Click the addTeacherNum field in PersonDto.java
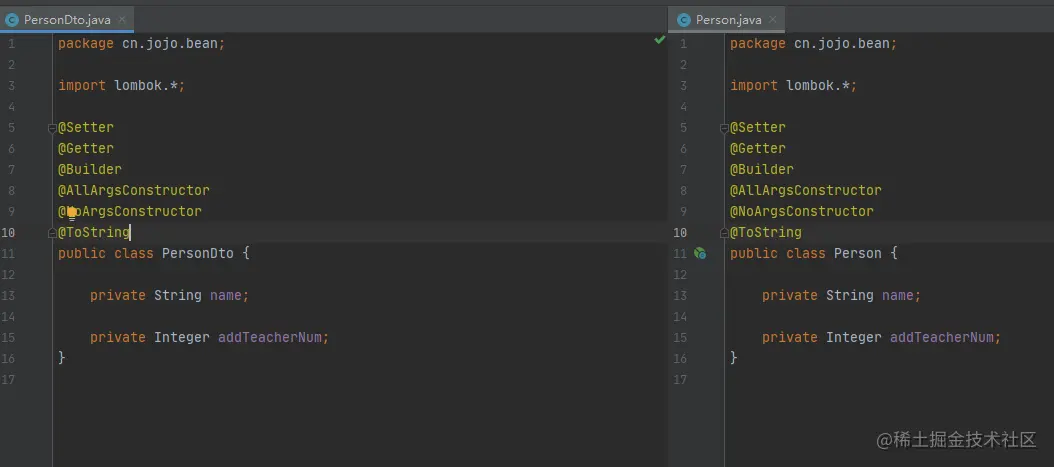 [x=272, y=337]
